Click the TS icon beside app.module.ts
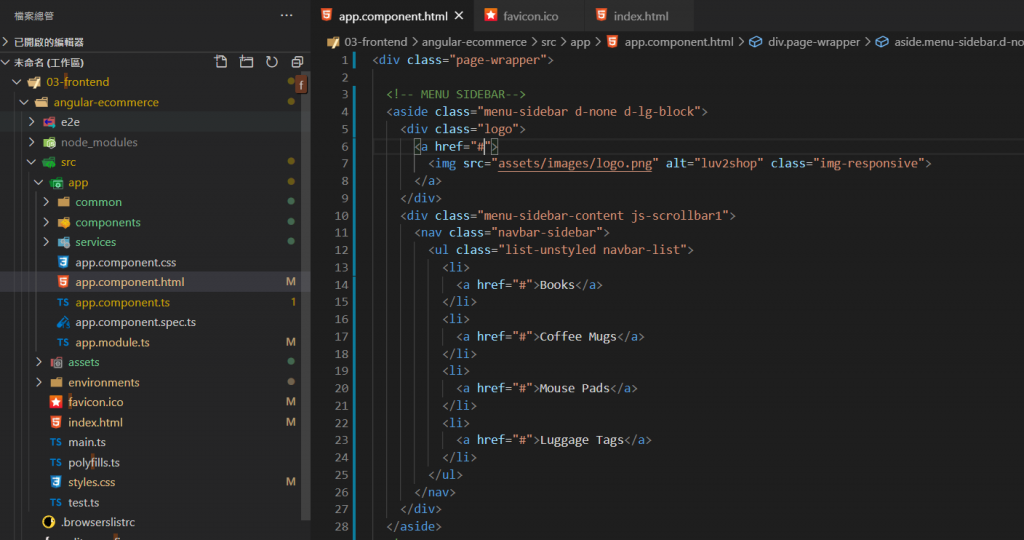Image resolution: width=1024 pixels, height=540 pixels. coord(63,342)
